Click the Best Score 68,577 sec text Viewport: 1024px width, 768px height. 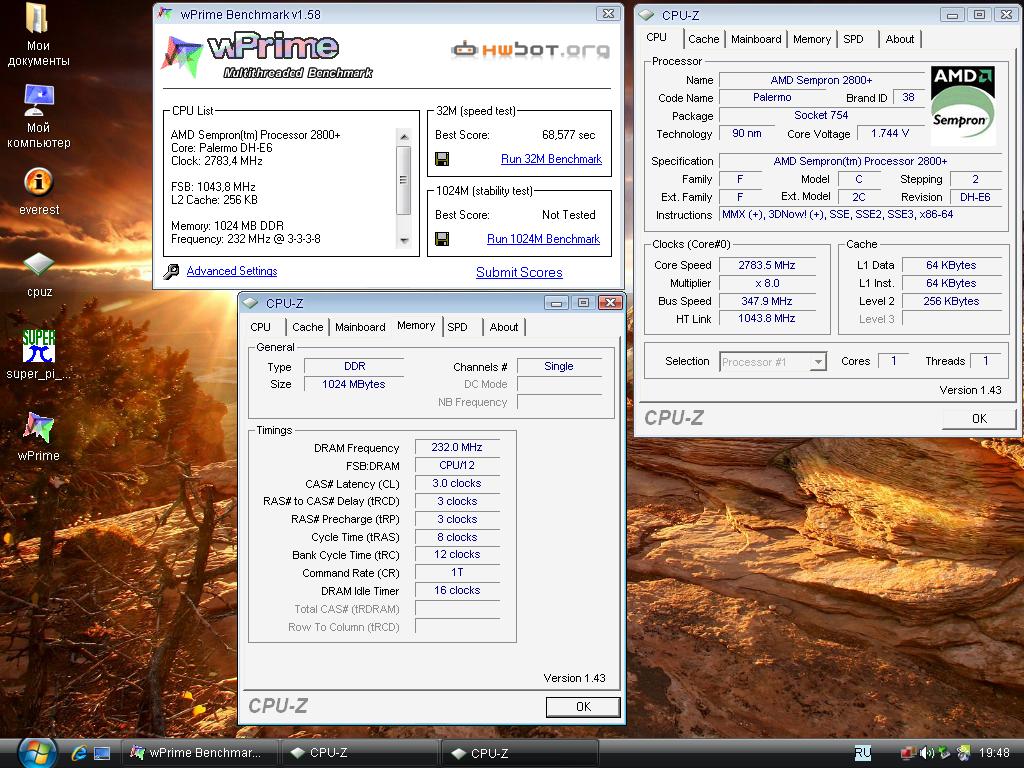pyautogui.click(x=568, y=135)
